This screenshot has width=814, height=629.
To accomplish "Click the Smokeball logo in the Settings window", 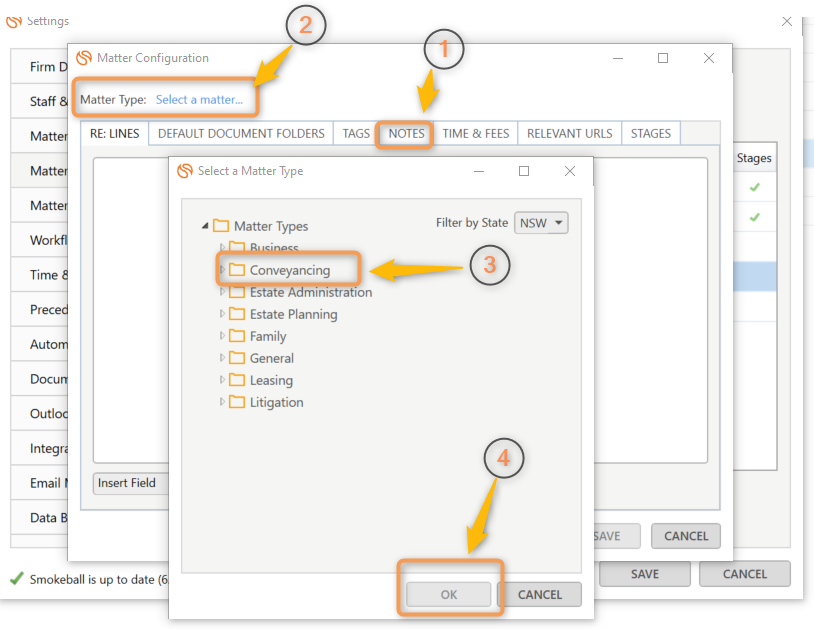I will [14, 21].
